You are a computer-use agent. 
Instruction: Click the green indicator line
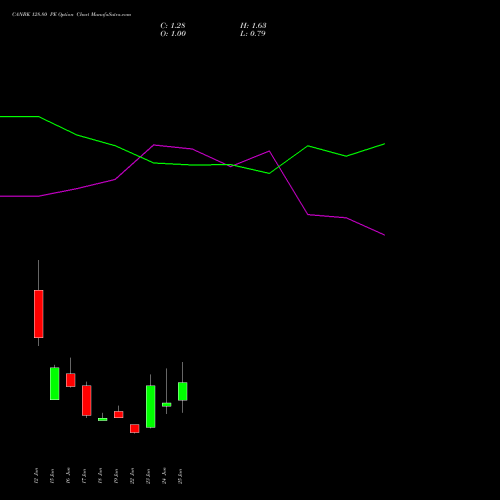click(x=192, y=165)
